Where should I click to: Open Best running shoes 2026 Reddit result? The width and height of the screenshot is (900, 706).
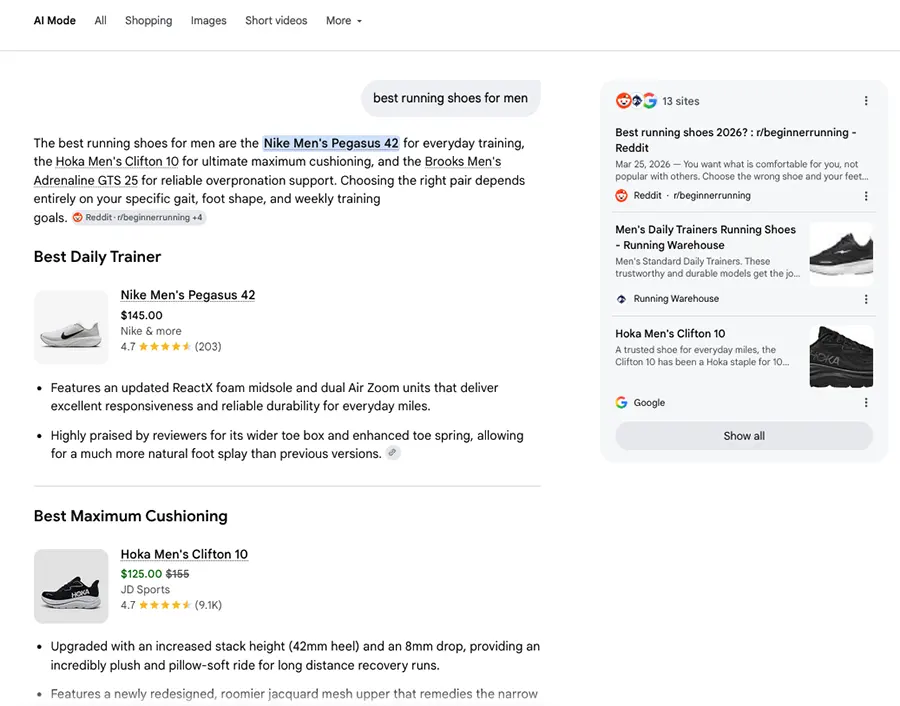(736, 140)
